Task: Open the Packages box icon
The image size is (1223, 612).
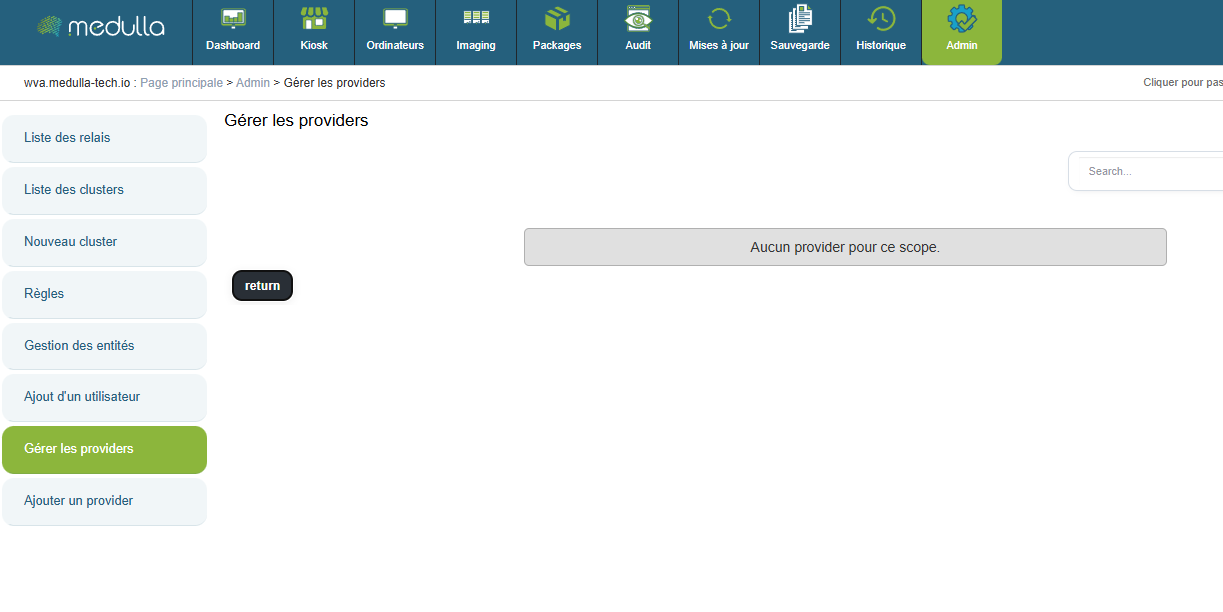Action: [557, 20]
